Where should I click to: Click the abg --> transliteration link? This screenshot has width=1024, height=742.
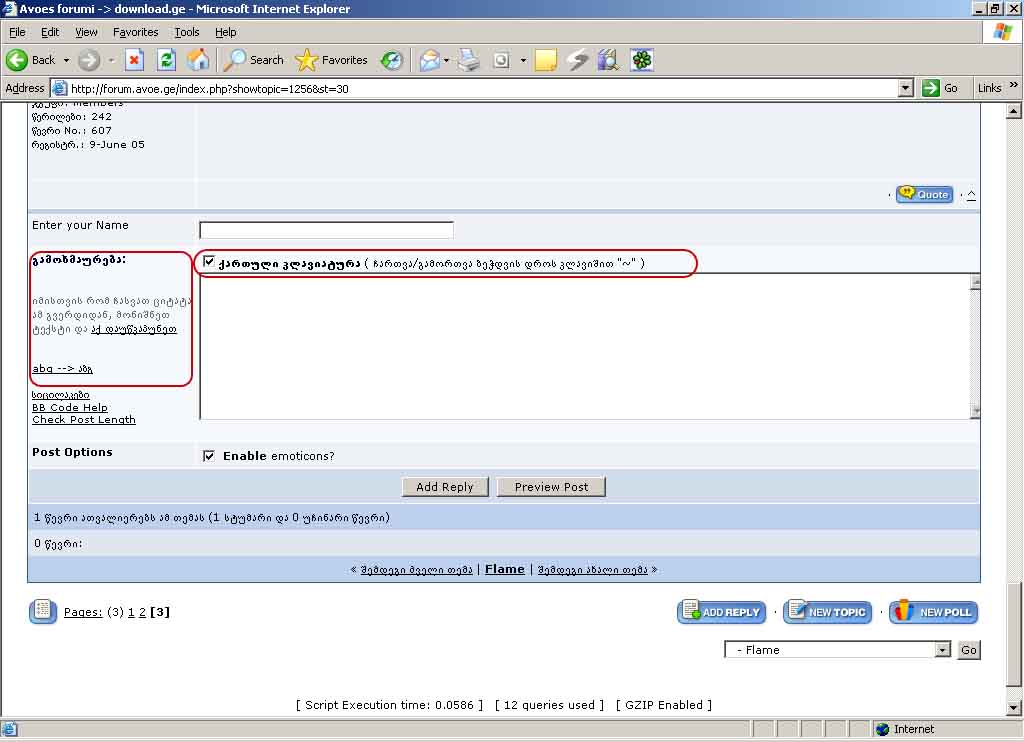pos(62,368)
